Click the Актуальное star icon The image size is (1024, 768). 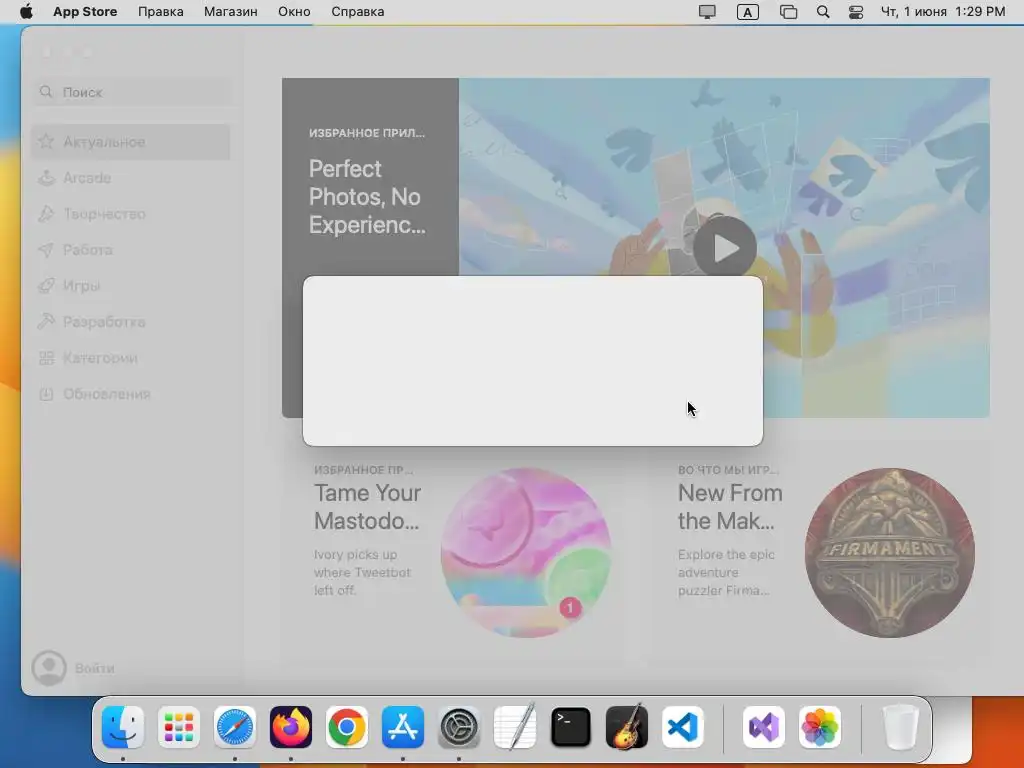(46, 141)
